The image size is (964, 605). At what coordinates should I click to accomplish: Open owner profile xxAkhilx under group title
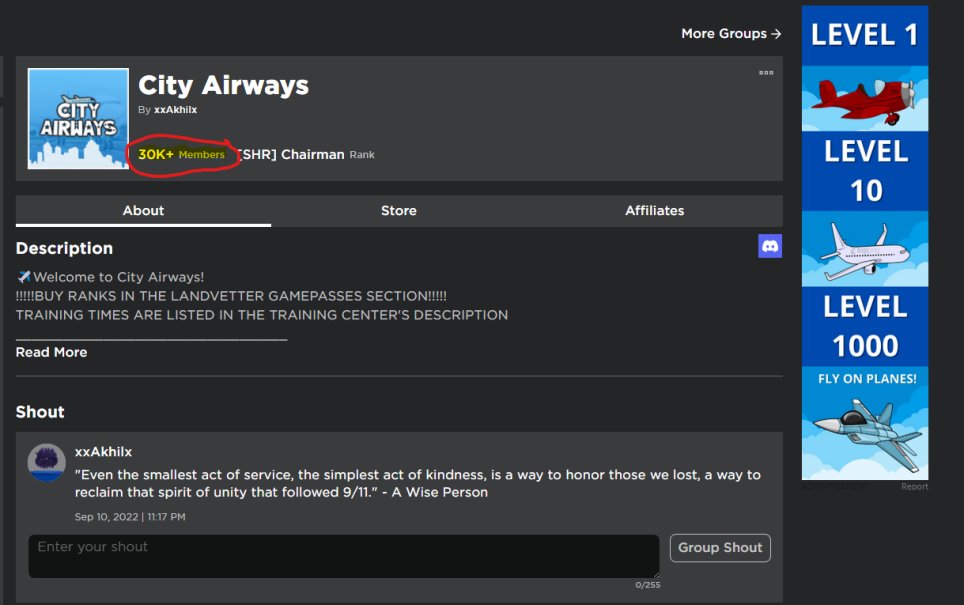(175, 109)
